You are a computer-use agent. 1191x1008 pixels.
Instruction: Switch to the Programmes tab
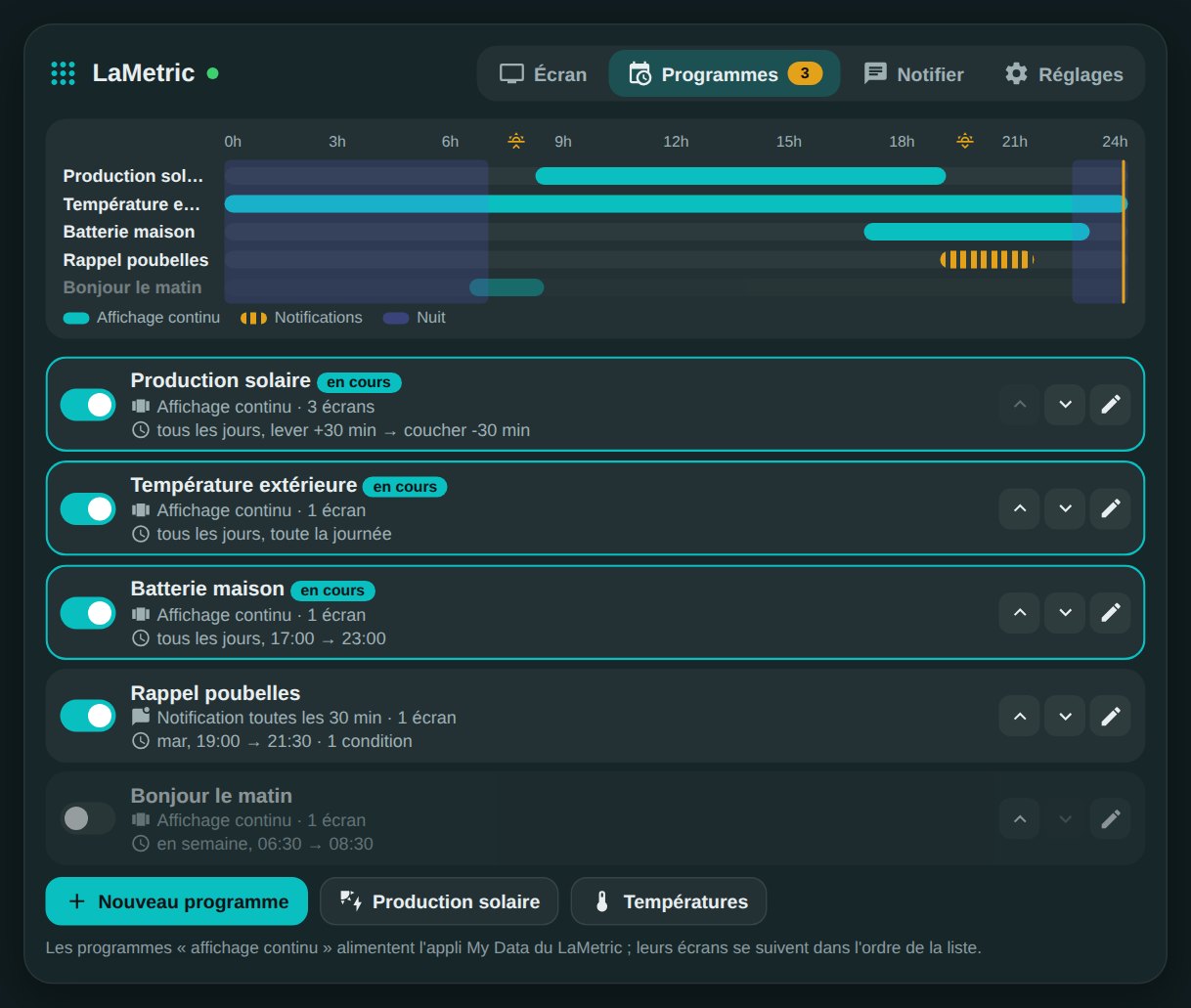725,74
